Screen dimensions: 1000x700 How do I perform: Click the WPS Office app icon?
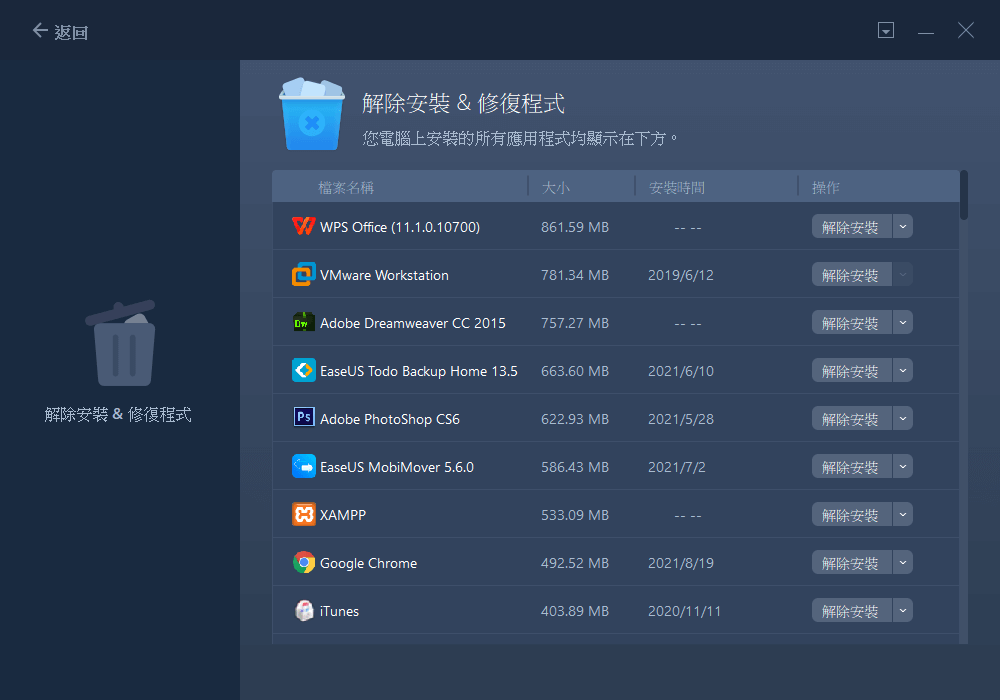click(303, 227)
